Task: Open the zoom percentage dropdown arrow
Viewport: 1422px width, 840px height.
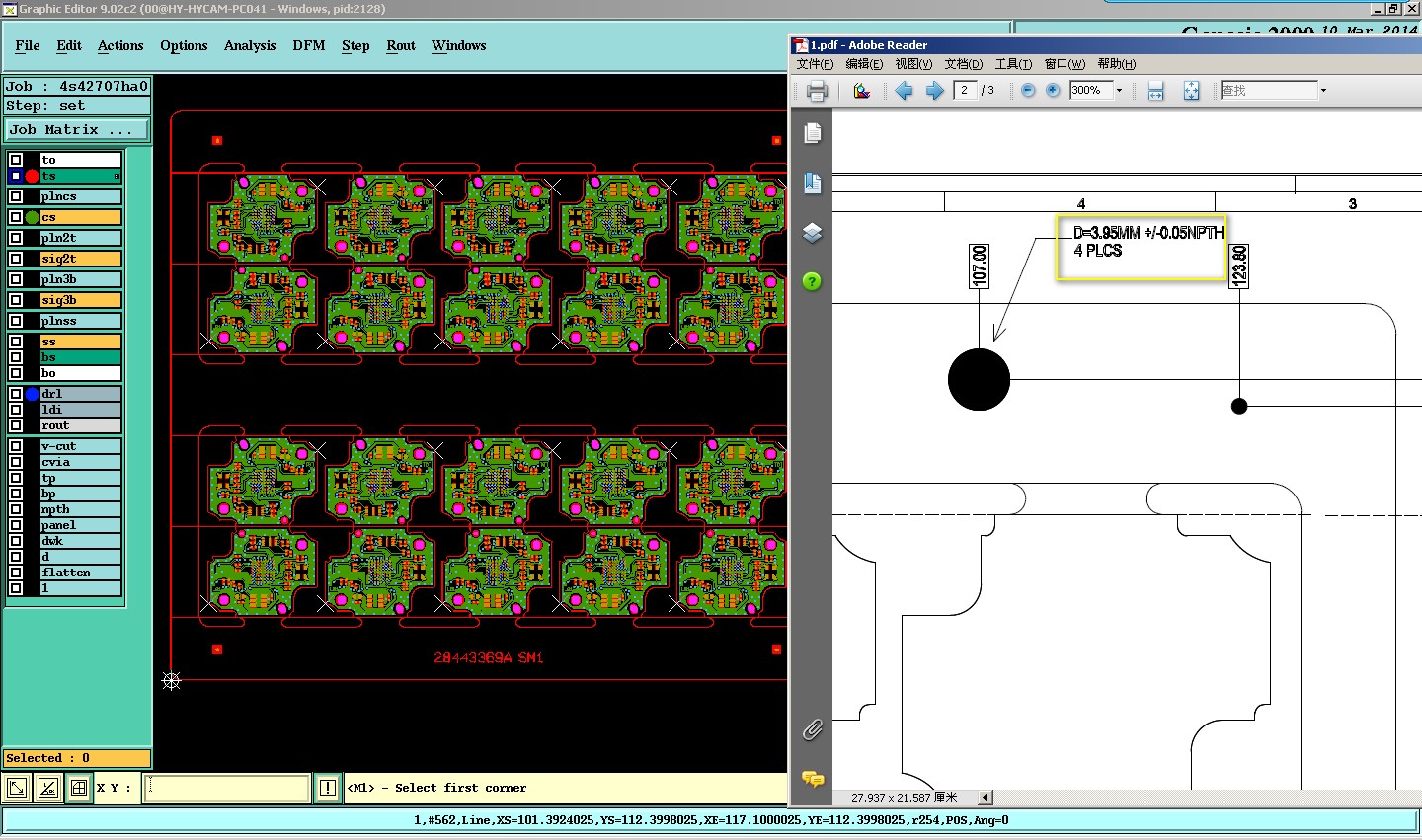Action: 1119,91
